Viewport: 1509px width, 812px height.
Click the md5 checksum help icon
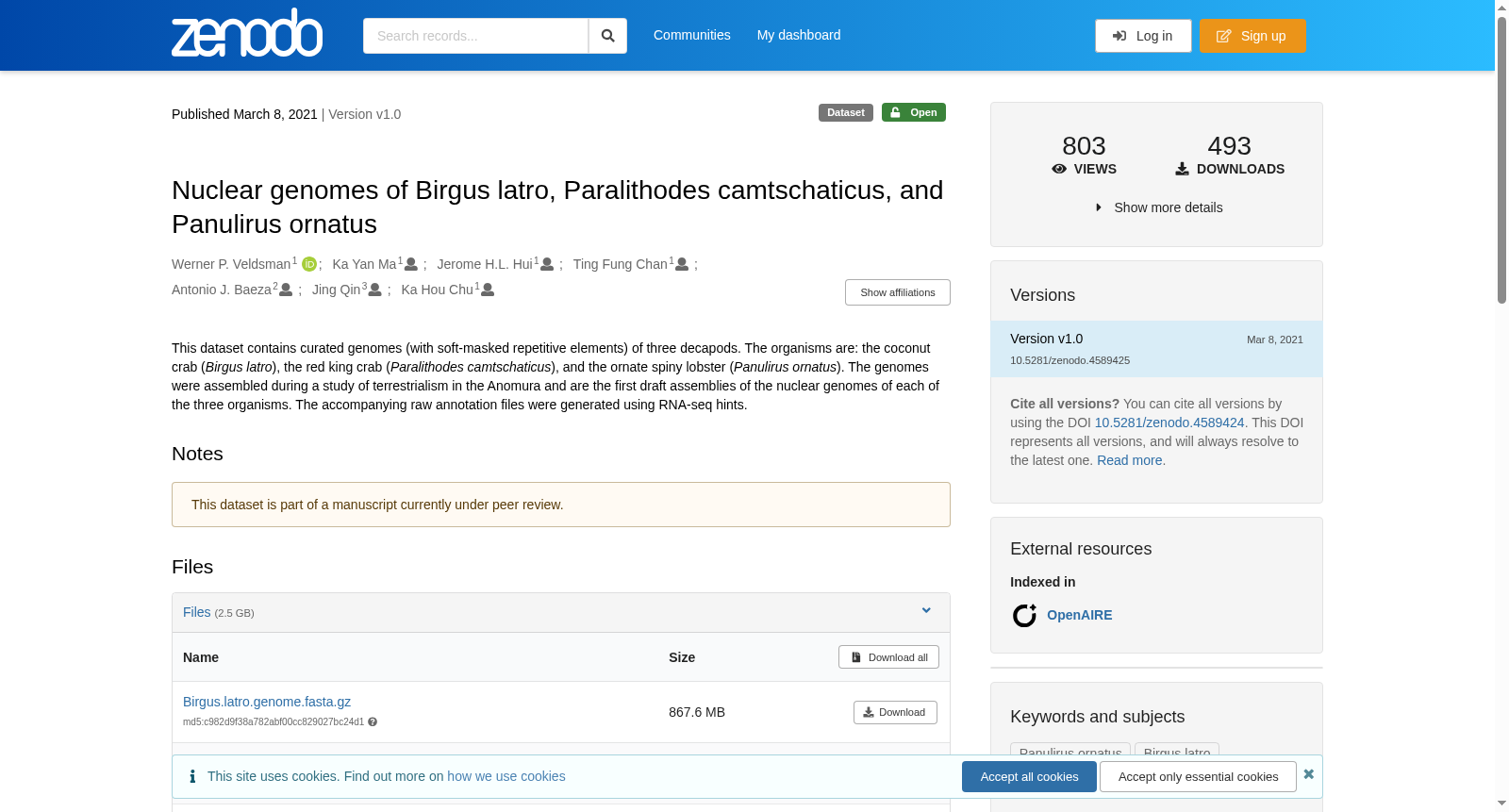tap(373, 722)
